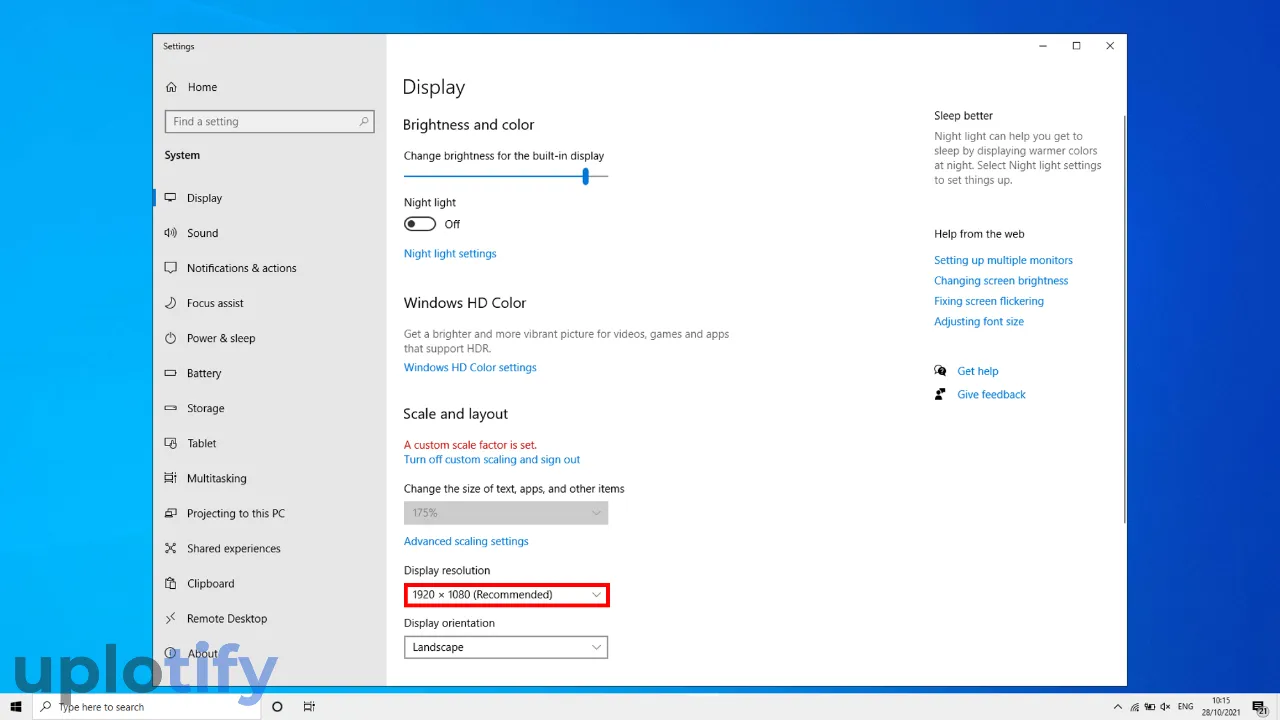Viewport: 1280px width, 720px height.
Task: Click Setting up multiple monitors link
Action: [1003, 260]
